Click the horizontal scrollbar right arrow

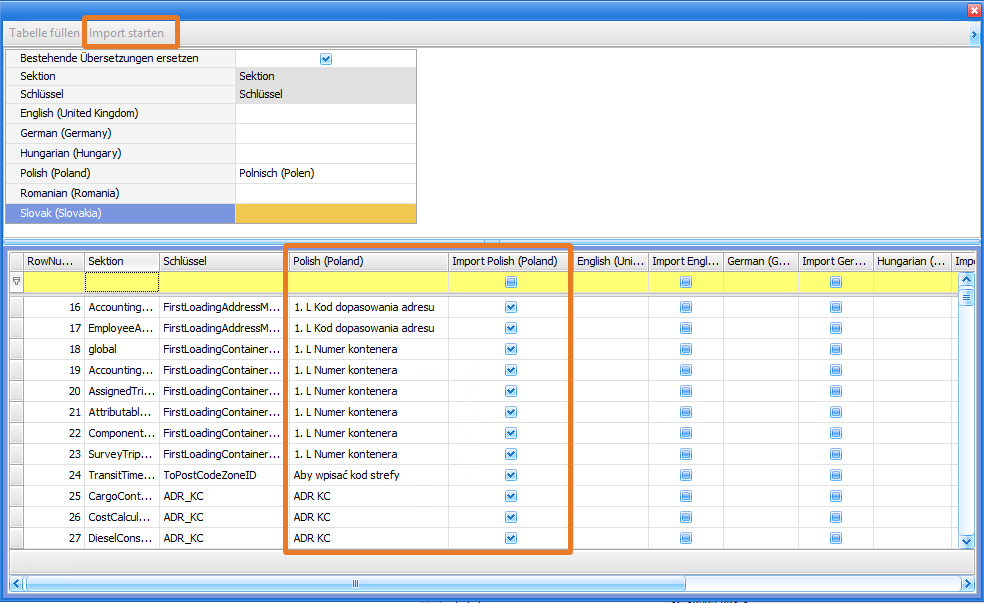[966, 583]
